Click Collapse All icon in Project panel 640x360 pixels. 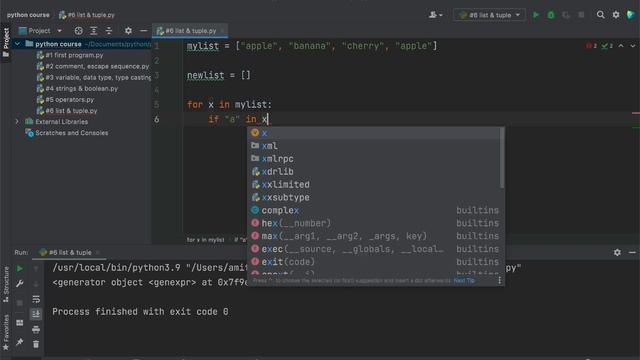(x=109, y=31)
